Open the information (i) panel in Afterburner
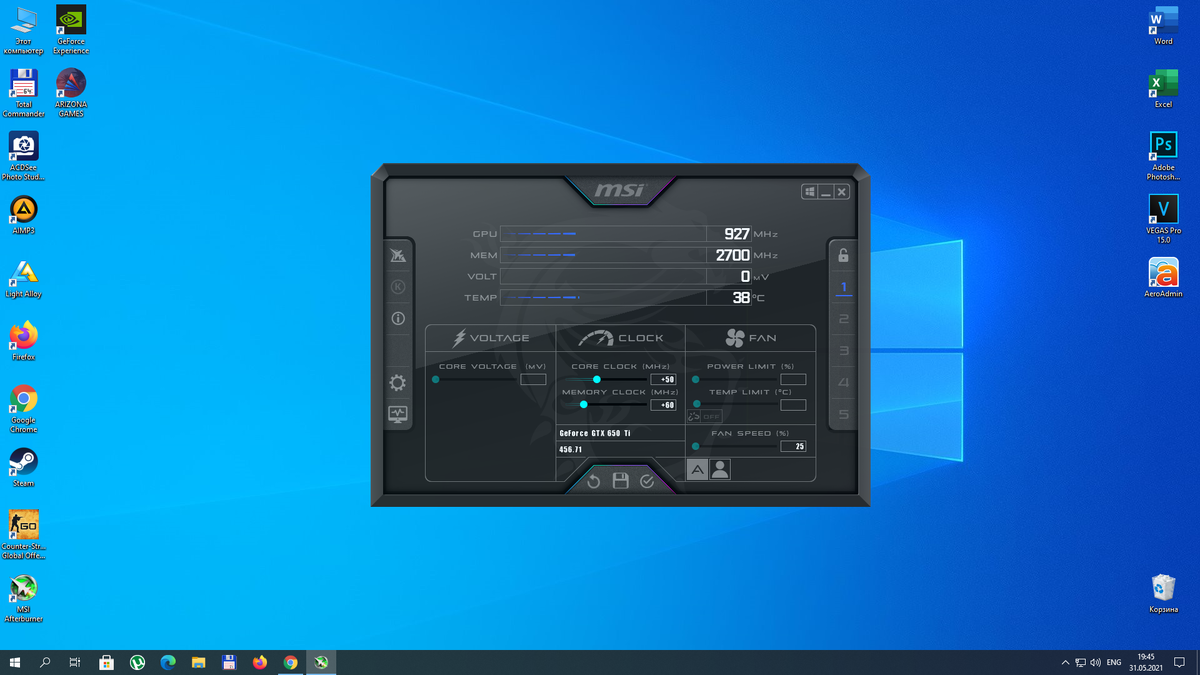The image size is (1200, 675). tap(398, 319)
